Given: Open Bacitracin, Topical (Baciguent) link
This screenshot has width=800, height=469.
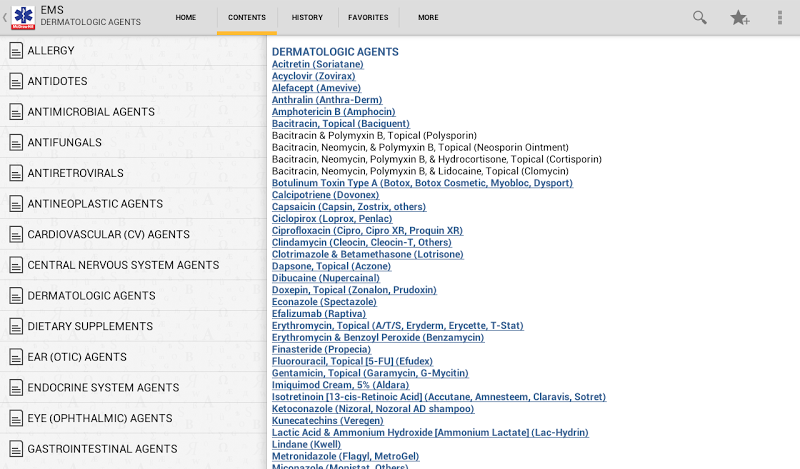Looking at the screenshot, I should pos(341,124).
